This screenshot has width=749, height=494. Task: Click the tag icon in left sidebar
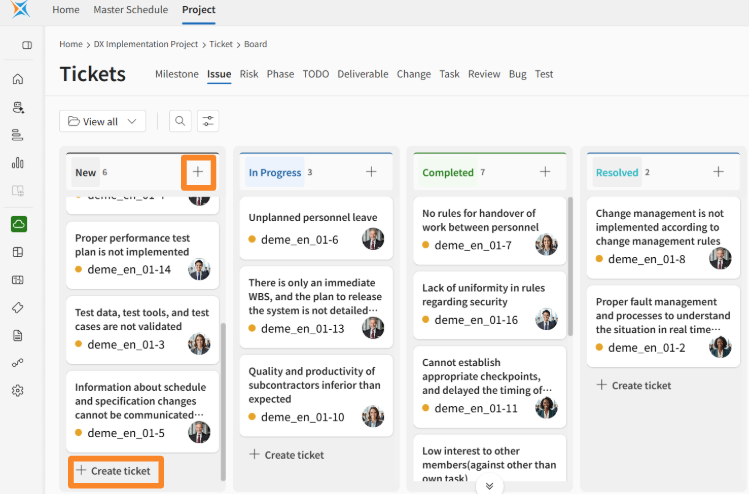(x=18, y=307)
